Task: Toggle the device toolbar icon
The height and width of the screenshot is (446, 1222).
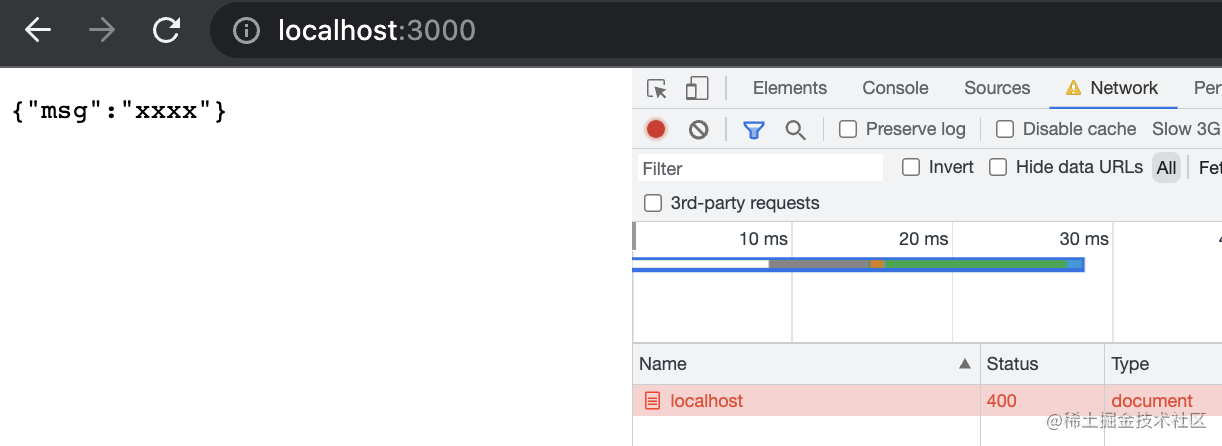Action: [697, 89]
